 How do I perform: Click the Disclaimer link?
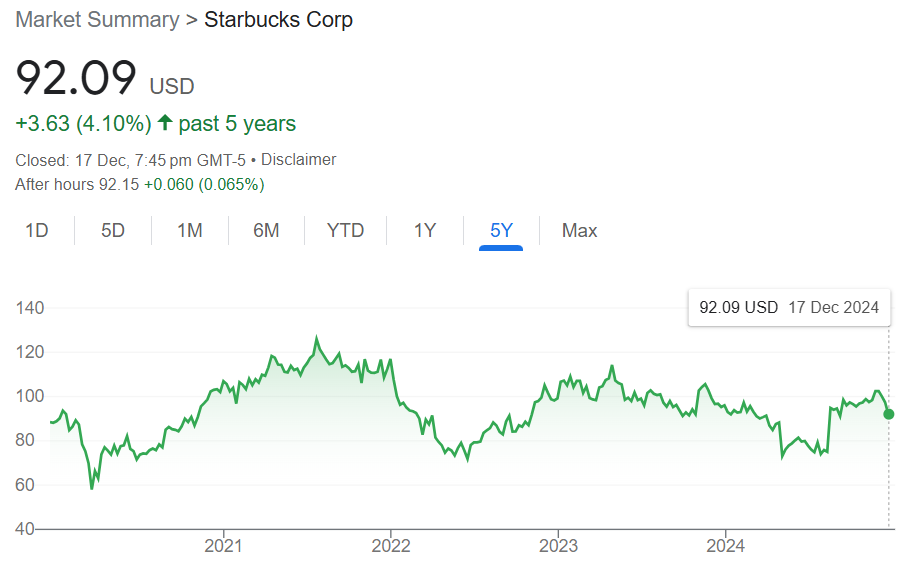coord(299,160)
